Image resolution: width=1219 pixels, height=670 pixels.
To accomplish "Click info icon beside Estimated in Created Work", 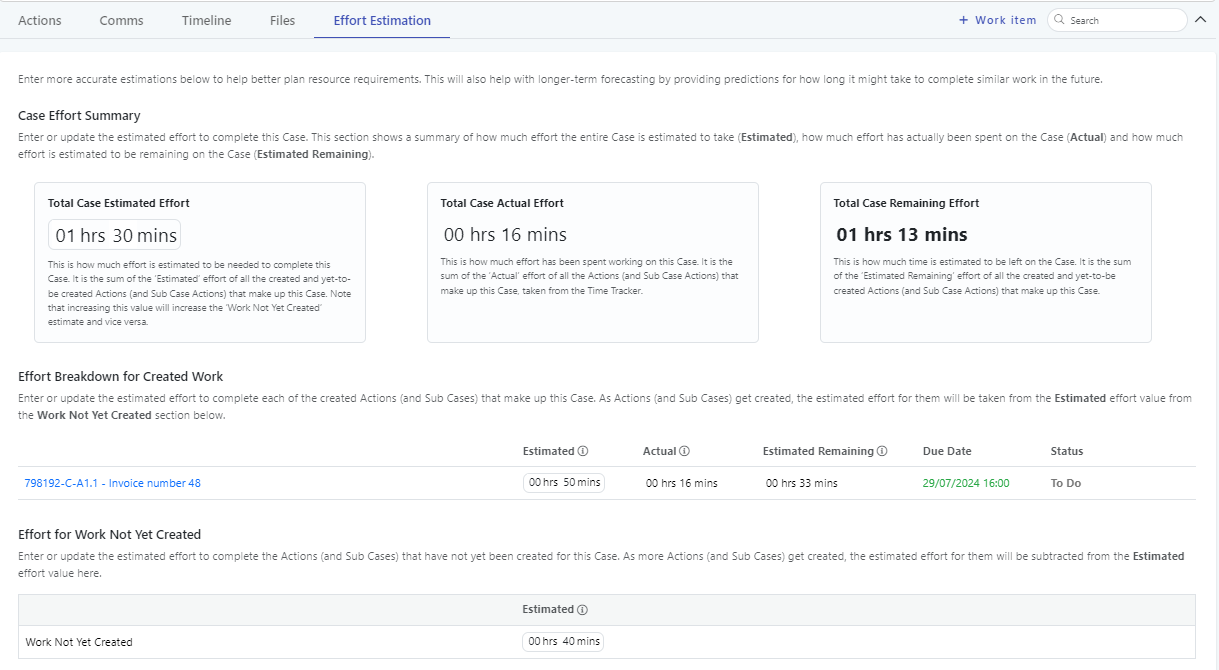I will click(583, 451).
